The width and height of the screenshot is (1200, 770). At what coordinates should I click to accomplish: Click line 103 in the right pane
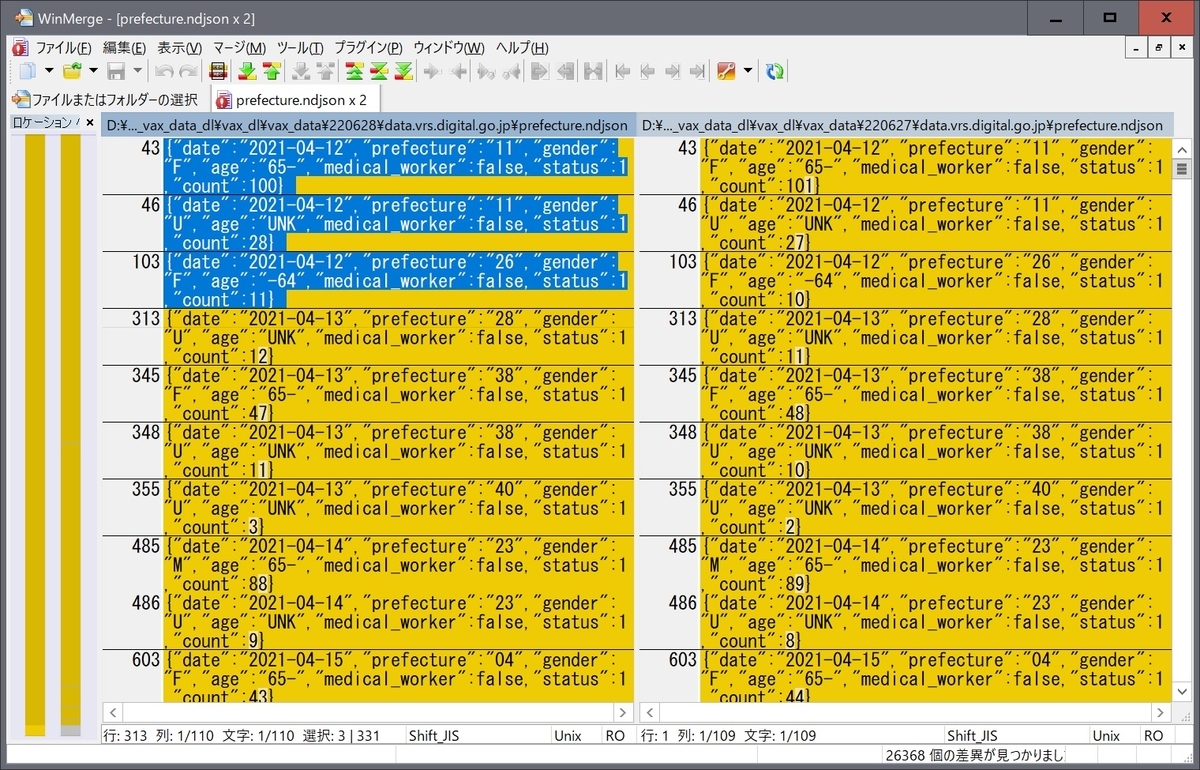click(x=934, y=281)
